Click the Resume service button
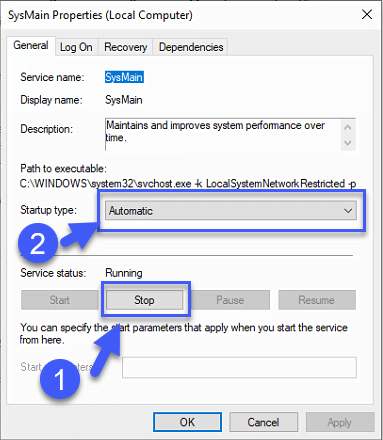This screenshot has height=440, width=383. (x=317, y=300)
